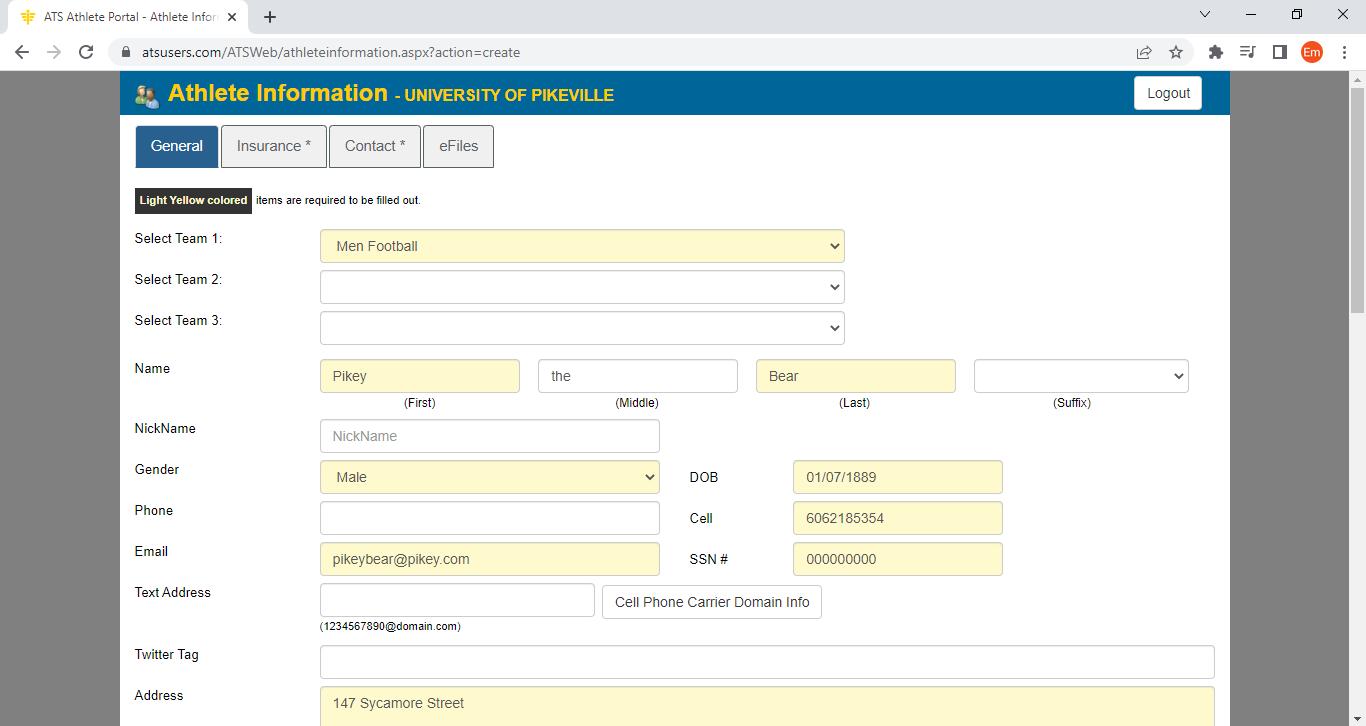Click the Address field with Sycamore Street
The image size is (1366, 726).
(767, 706)
